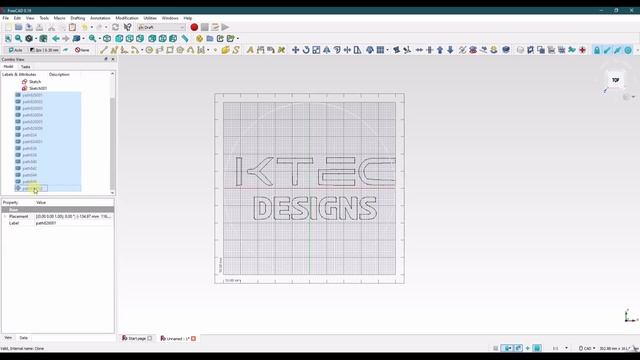Click the Stop macro recording square
This screenshot has height=360, width=640.
pyautogui.click(x=204, y=27)
